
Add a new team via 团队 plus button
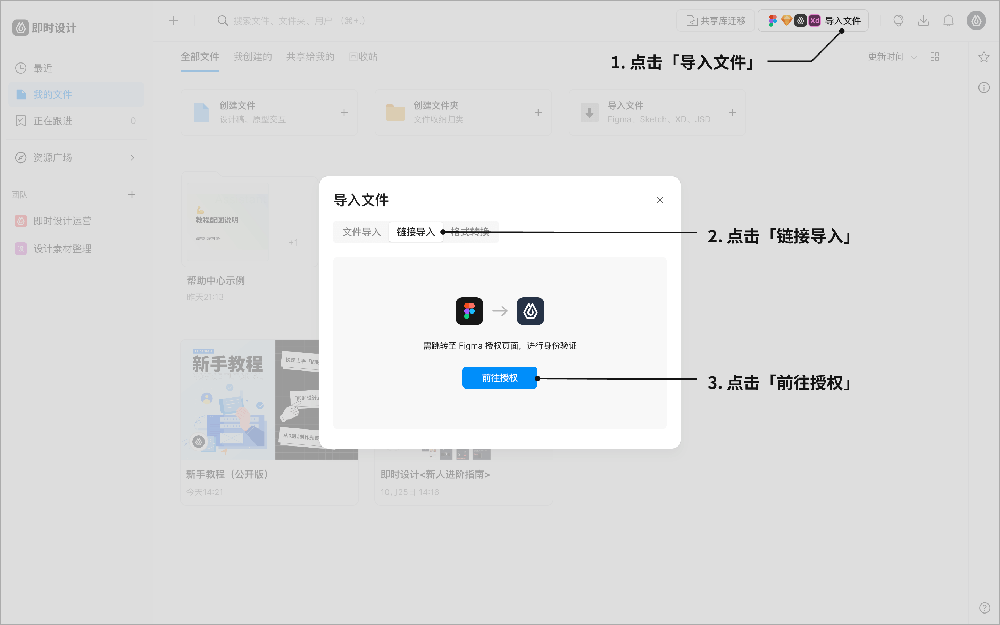pos(131,193)
